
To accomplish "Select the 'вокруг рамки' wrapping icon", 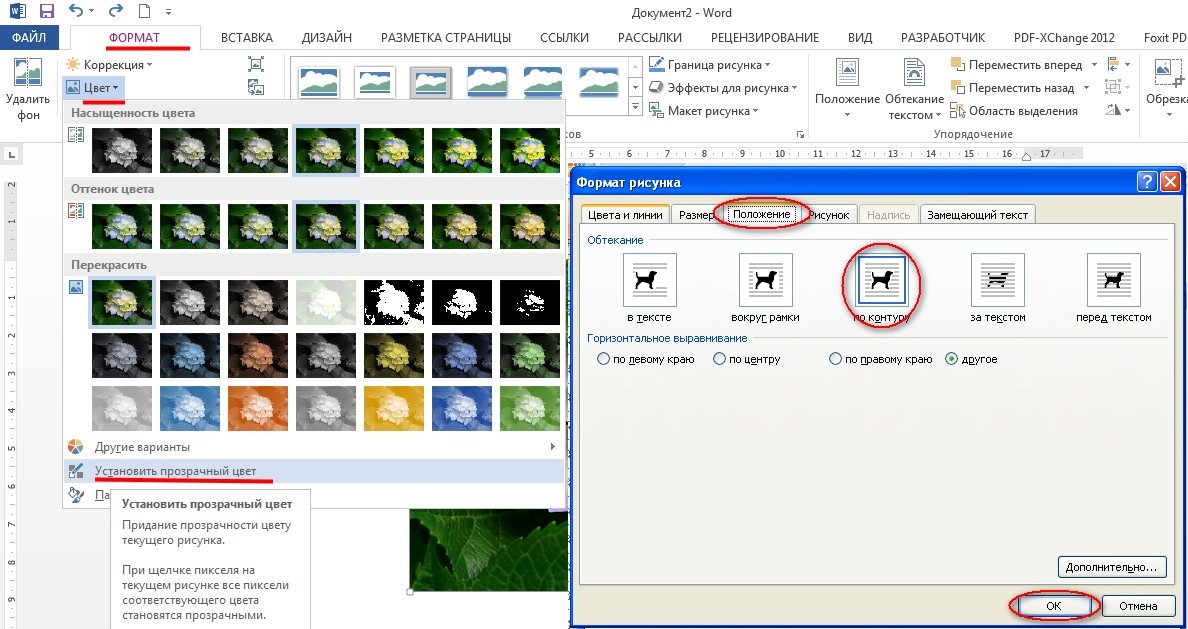I will [x=766, y=280].
